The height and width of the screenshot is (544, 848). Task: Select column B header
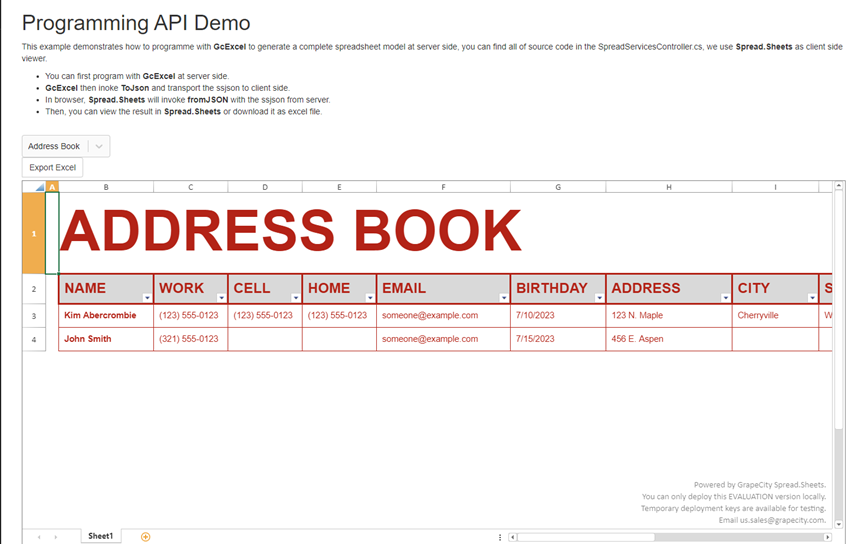[106, 187]
